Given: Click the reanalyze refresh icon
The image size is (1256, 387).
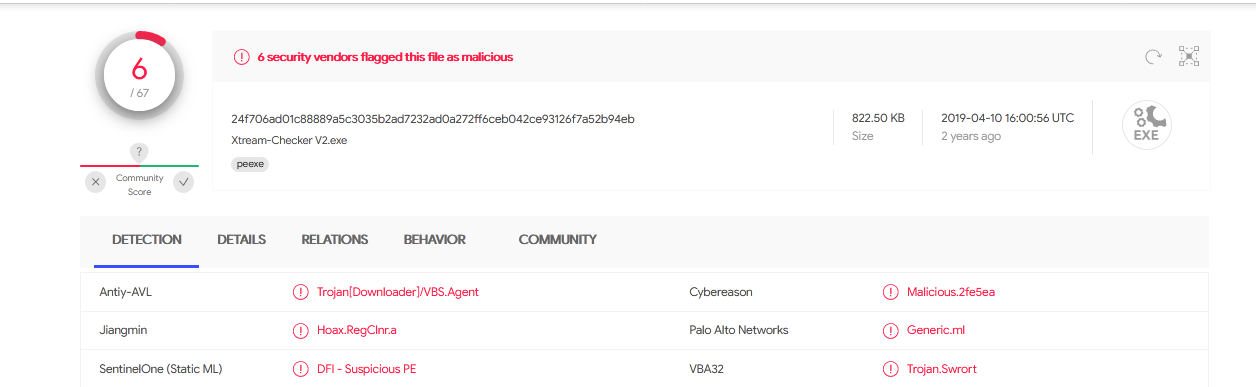Looking at the screenshot, I should tap(1153, 57).
